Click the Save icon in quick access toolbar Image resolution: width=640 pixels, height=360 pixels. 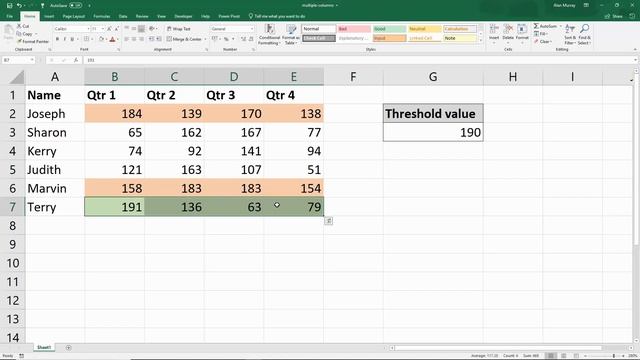click(x=9, y=5)
